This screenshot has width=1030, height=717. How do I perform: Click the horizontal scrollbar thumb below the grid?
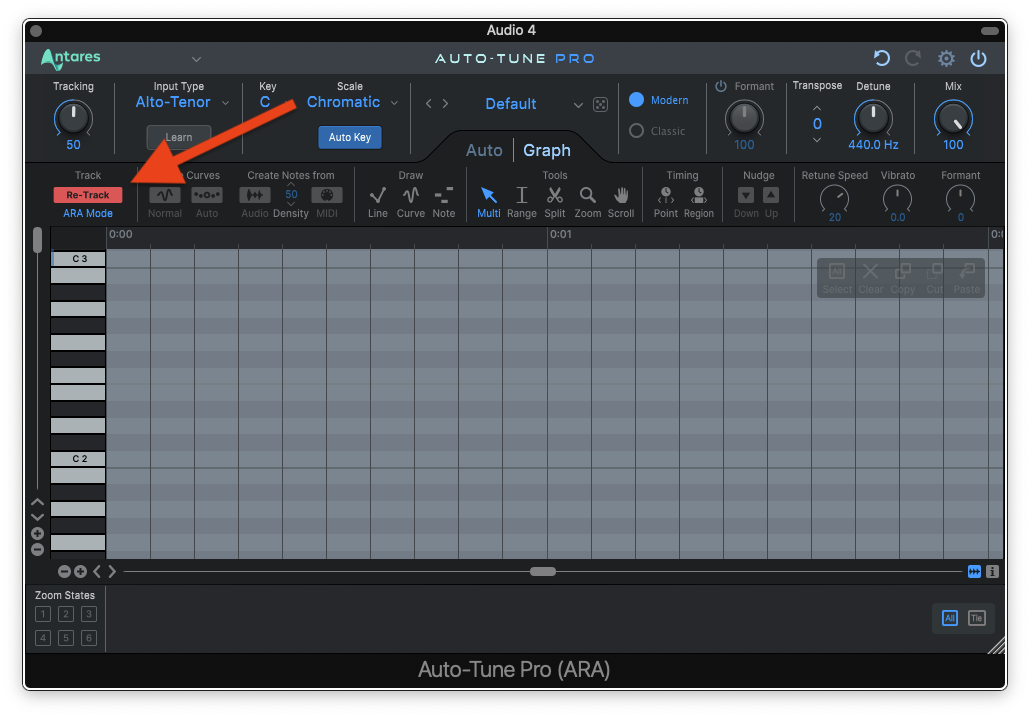(543, 571)
